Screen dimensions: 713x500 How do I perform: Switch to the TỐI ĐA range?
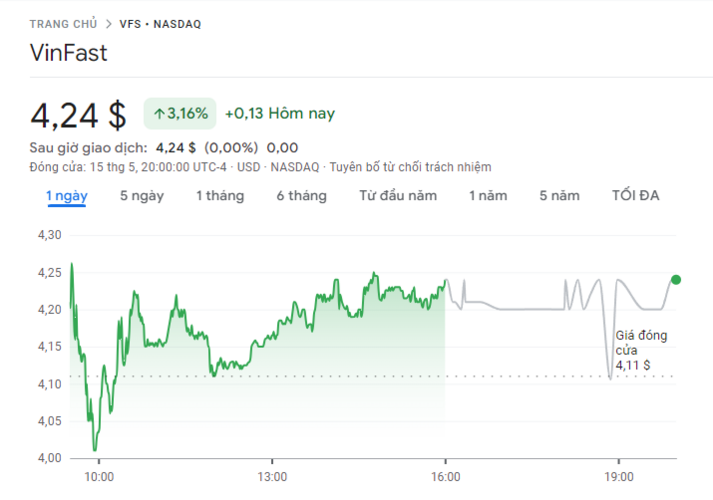click(x=636, y=196)
